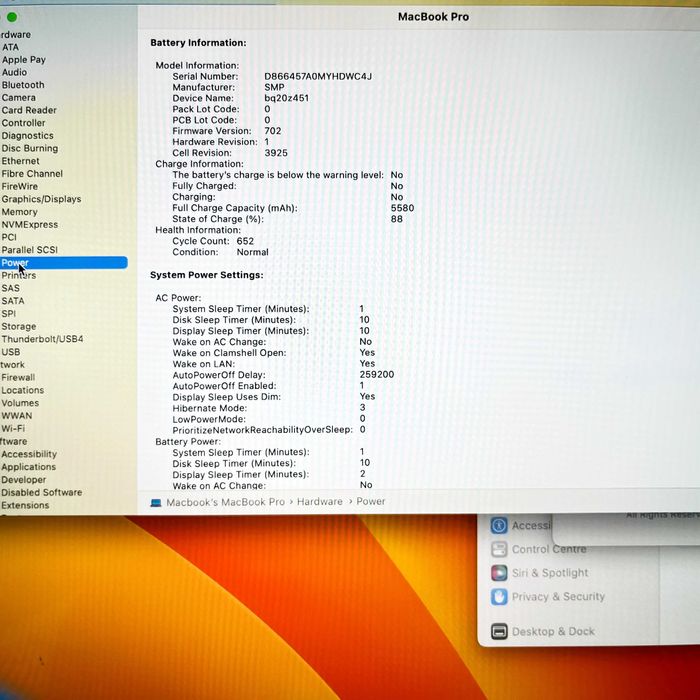Open Fibre Channel sidebar entry
Viewport: 700px width, 700px height.
32,174
